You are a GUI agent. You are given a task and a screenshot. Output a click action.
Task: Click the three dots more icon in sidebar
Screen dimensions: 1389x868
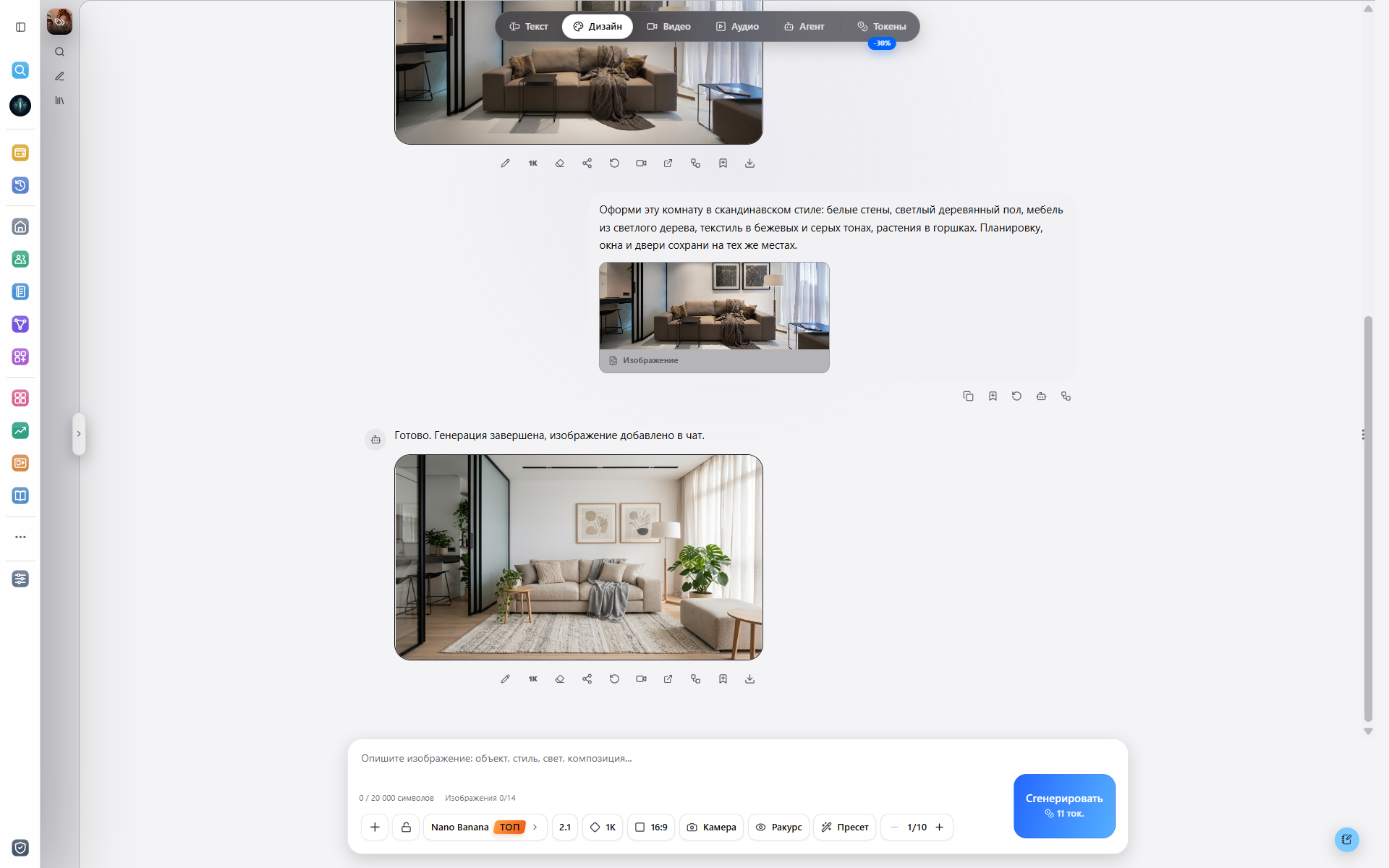tap(20, 537)
